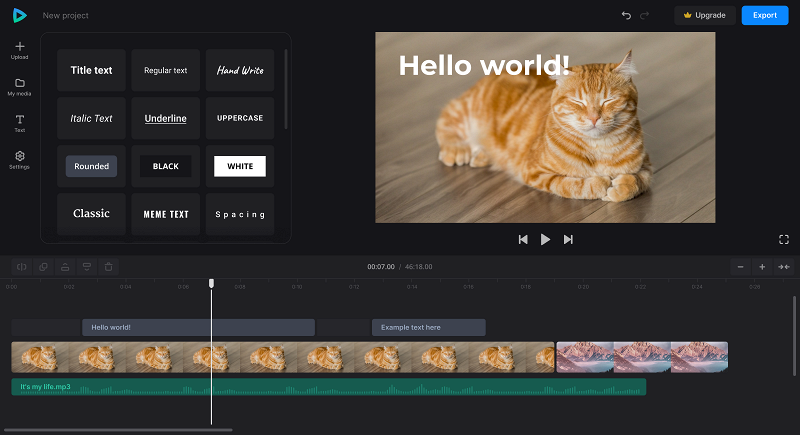Click the app logo icon
The image size is (800, 435).
19,15
